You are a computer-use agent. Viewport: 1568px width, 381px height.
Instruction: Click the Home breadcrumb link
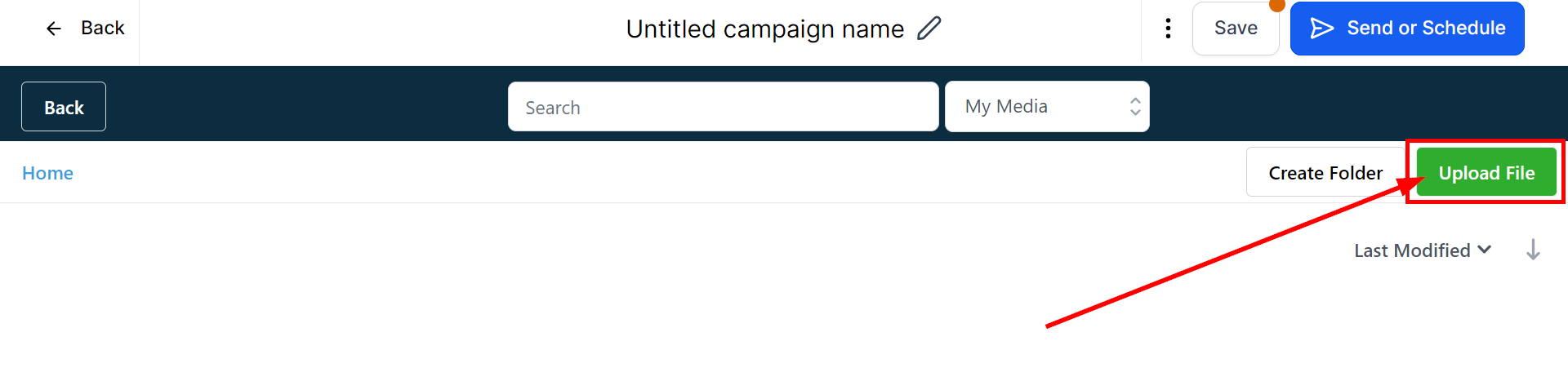[47, 173]
